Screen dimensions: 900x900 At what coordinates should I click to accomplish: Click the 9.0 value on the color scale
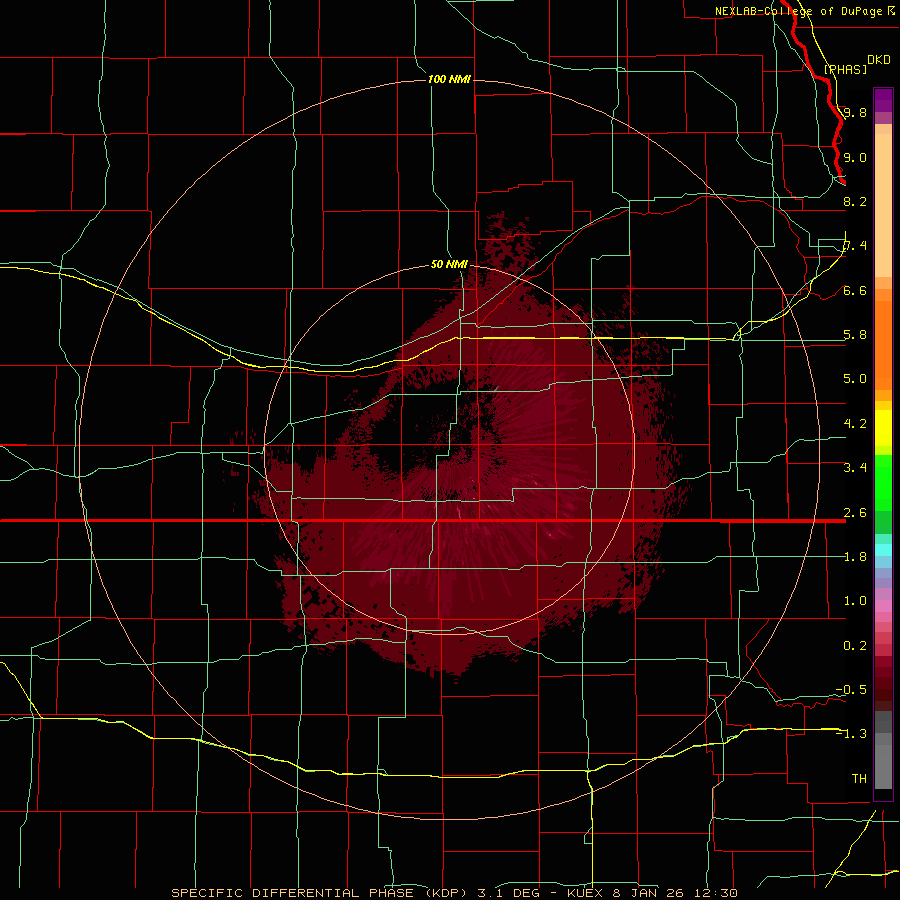point(854,157)
